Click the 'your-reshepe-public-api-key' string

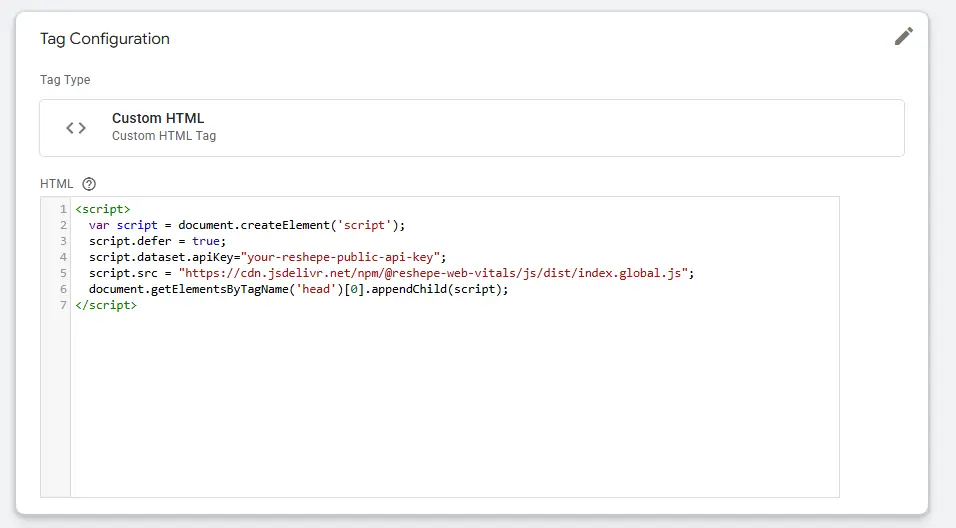pos(340,257)
